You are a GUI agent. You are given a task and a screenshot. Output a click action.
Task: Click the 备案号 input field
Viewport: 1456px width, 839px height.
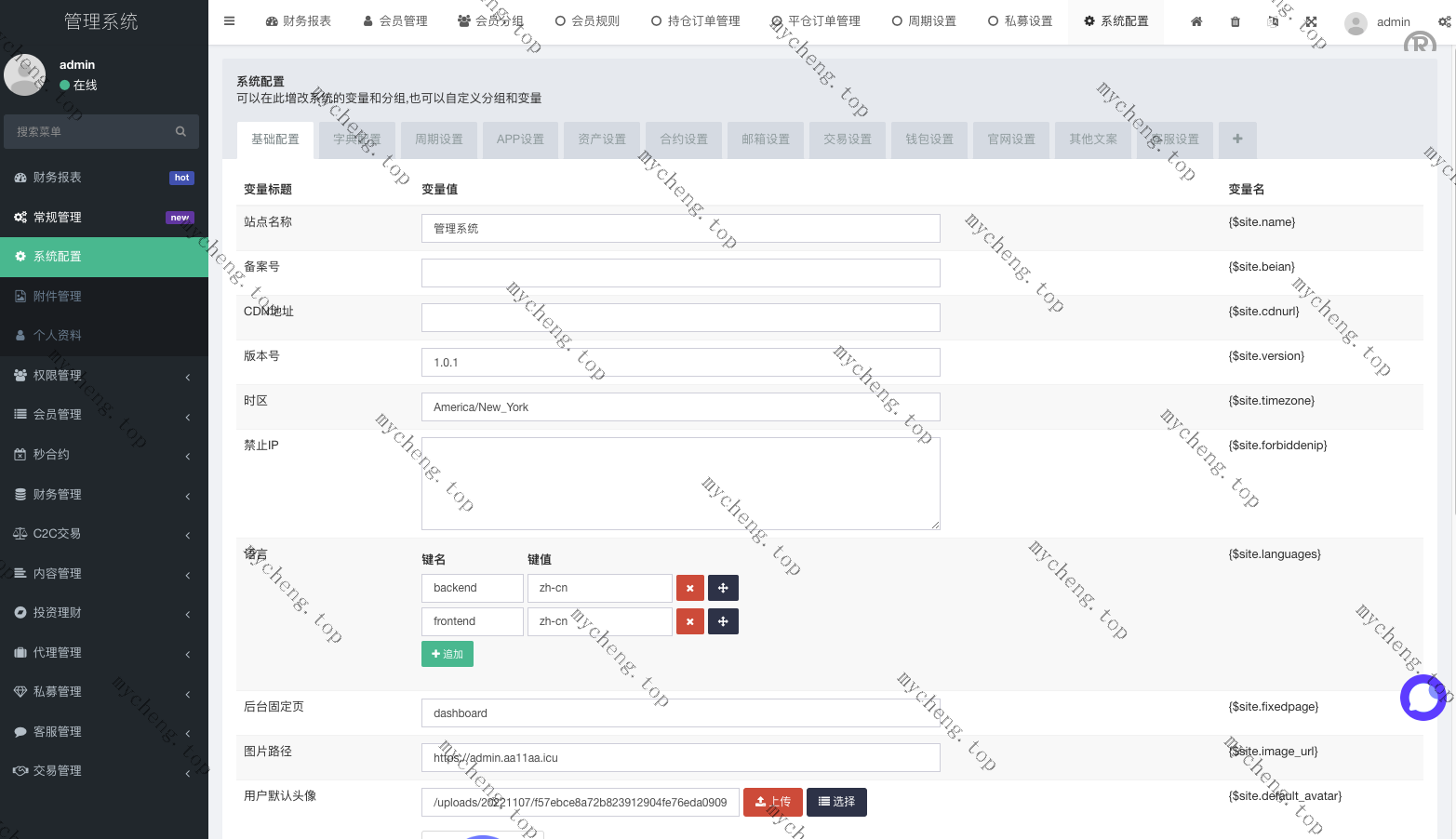tap(680, 273)
